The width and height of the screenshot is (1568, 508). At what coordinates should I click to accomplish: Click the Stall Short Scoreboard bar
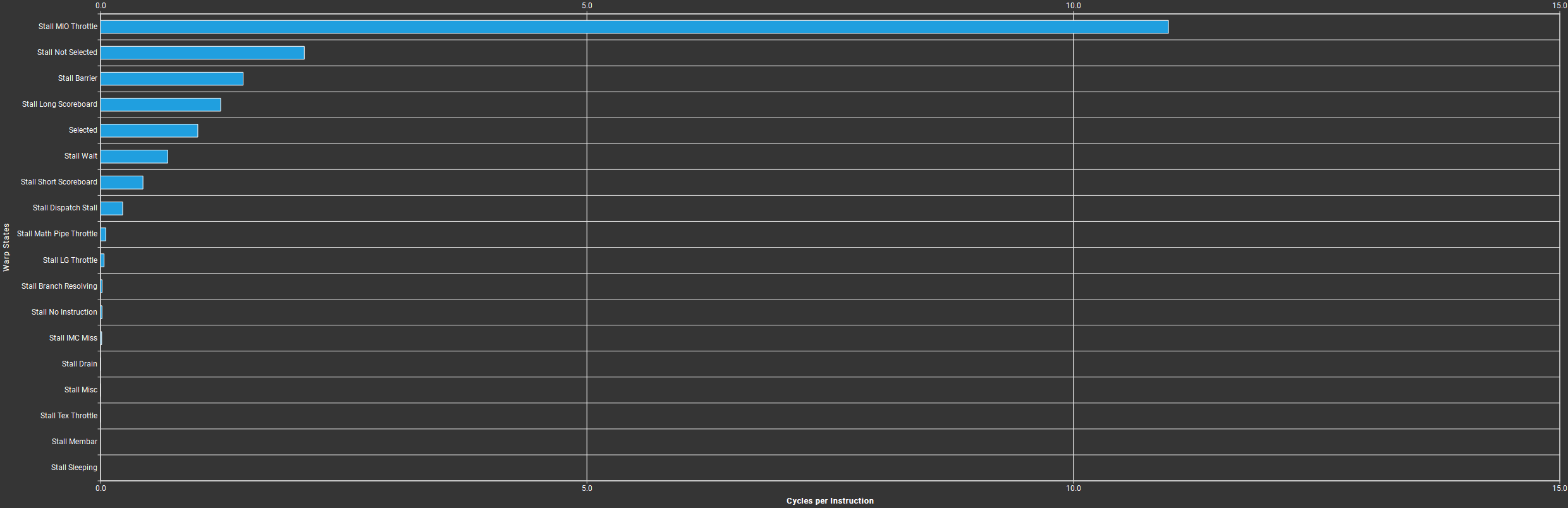pos(121,182)
